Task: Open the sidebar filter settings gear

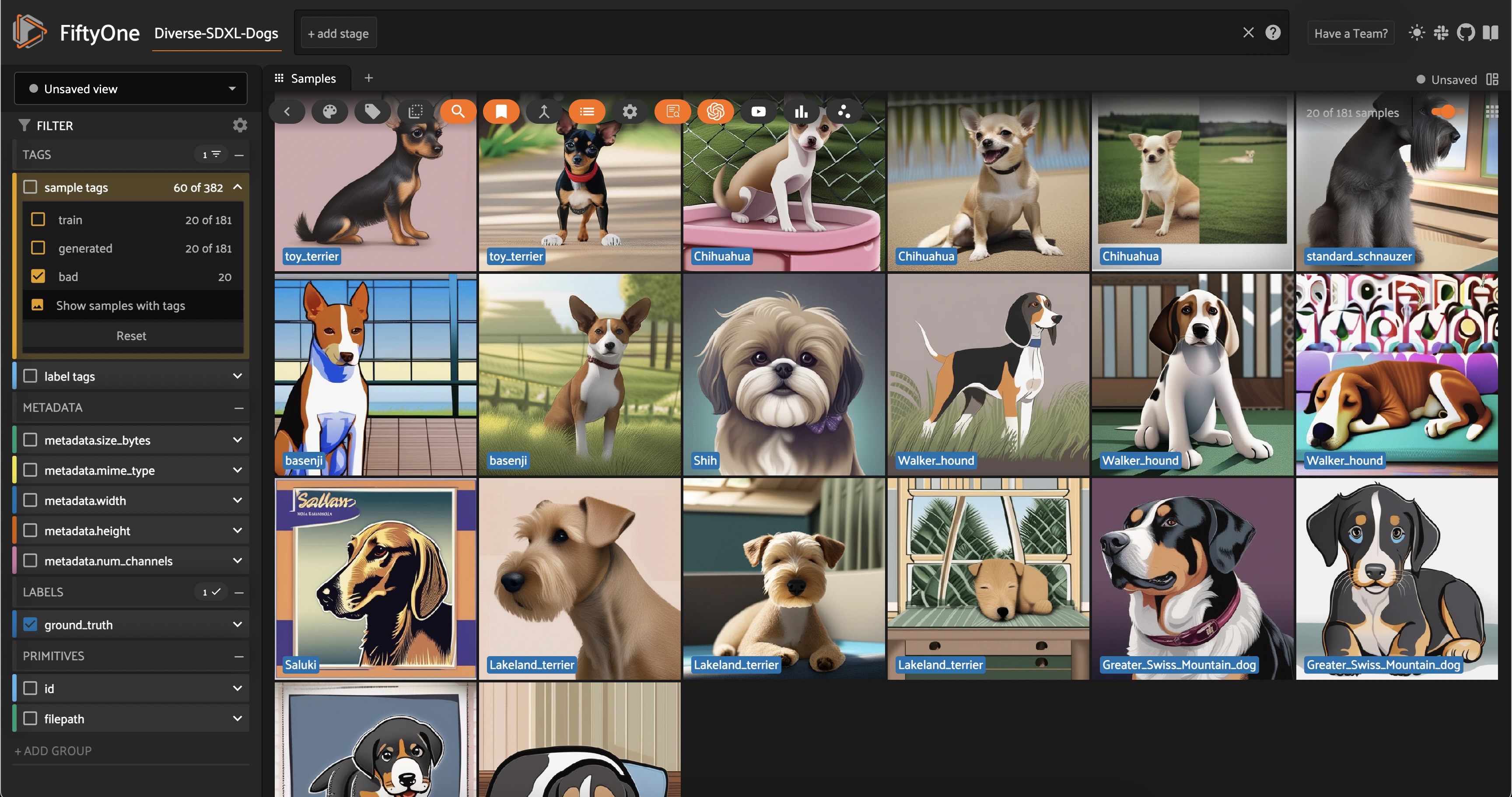Action: tap(240, 125)
